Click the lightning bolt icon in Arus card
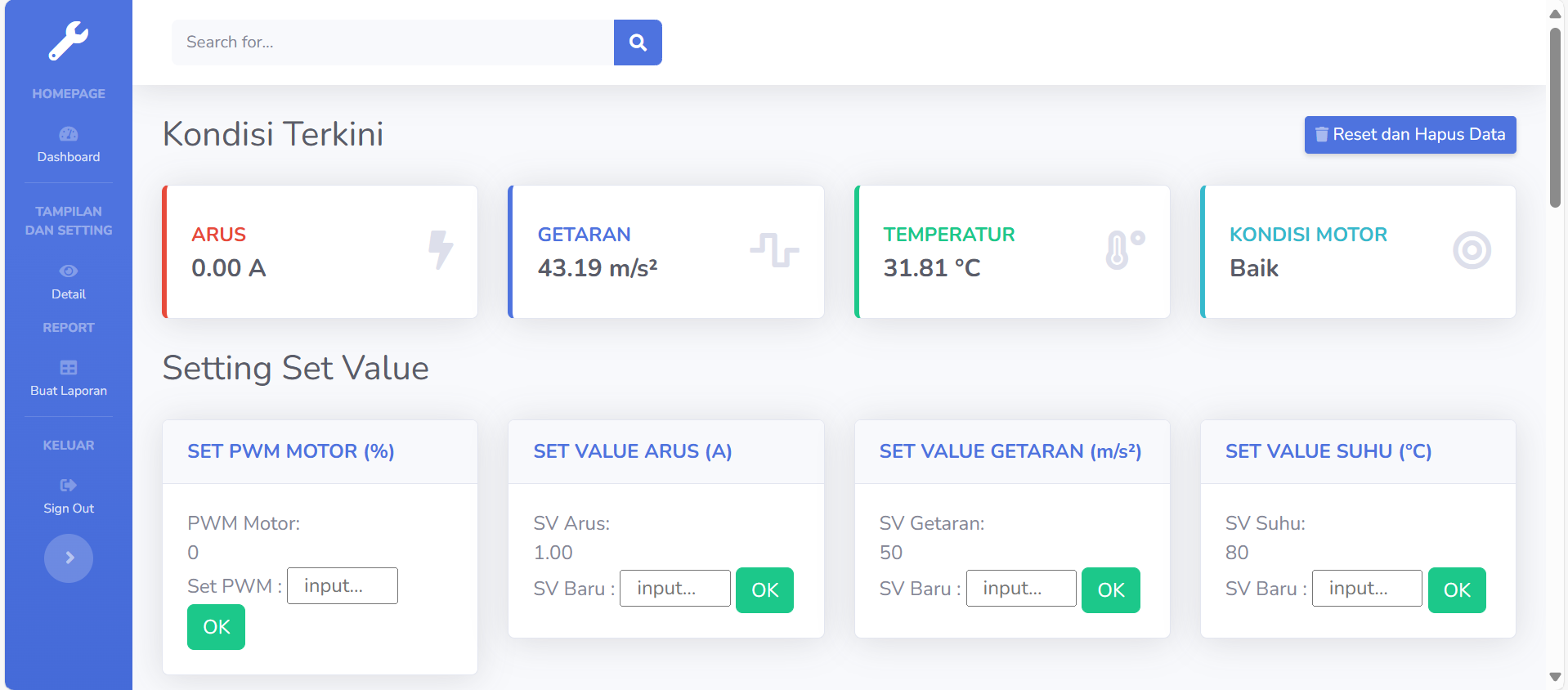1568x690 pixels. 441,250
